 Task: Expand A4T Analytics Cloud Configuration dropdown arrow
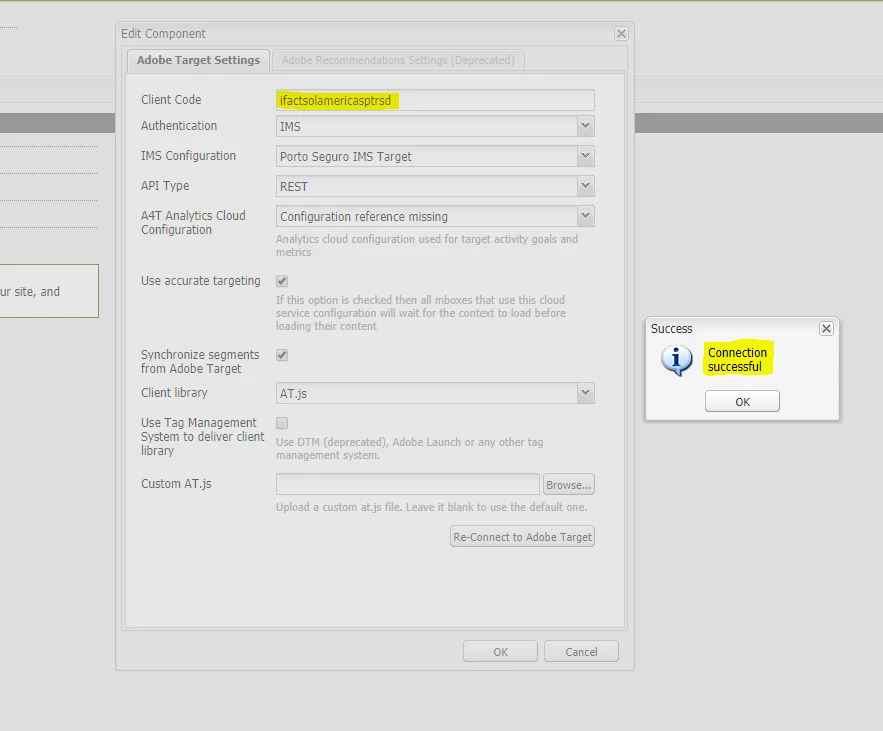(586, 216)
